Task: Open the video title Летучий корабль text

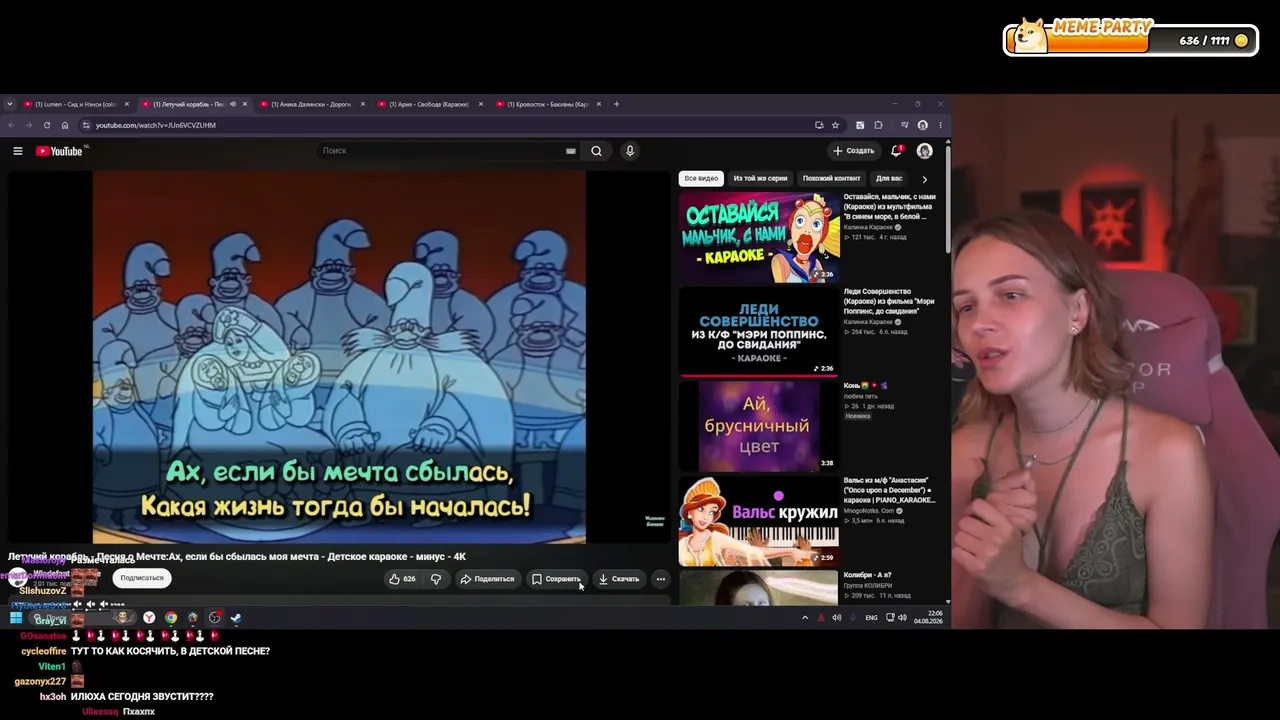Action: point(237,556)
